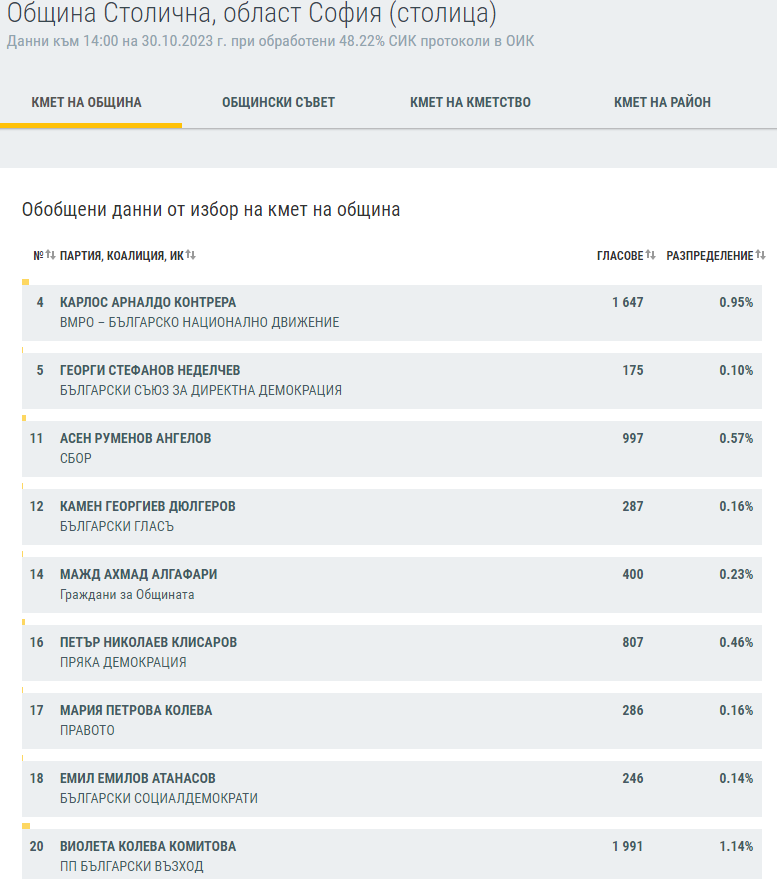Click МАРИЯ ПЕТРОВА КОЛЕВА candidate name
This screenshot has width=777, height=879.
(x=136, y=710)
